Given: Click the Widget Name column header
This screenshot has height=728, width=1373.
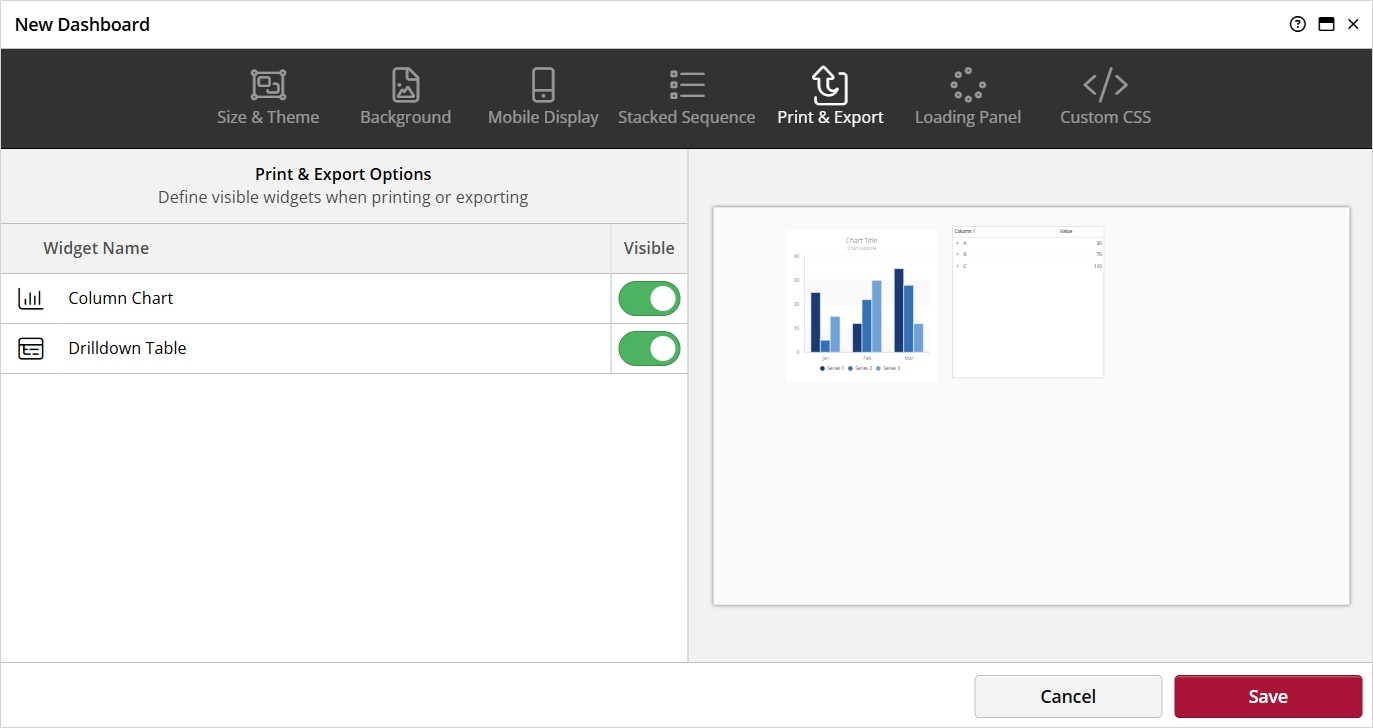Looking at the screenshot, I should (96, 248).
